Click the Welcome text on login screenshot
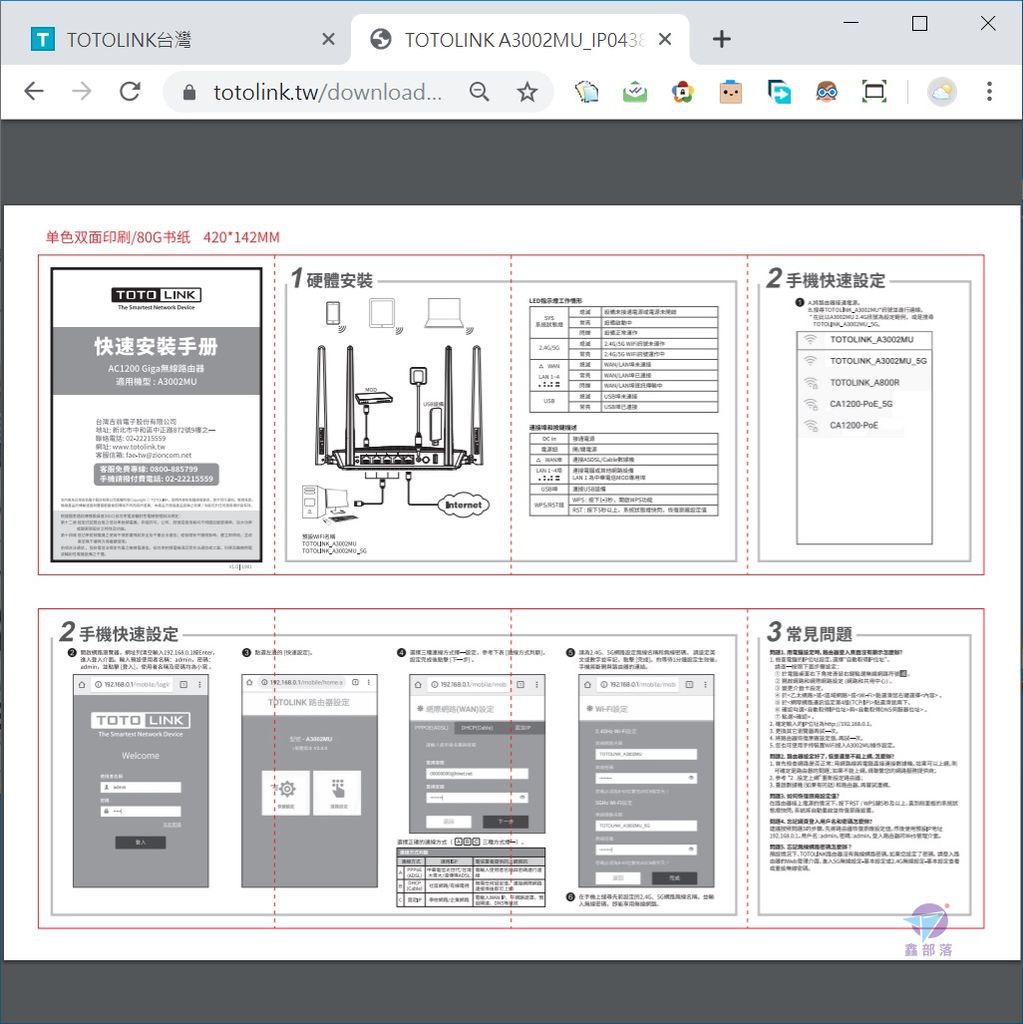Screen dimensions: 1023x1024 click(x=140, y=756)
